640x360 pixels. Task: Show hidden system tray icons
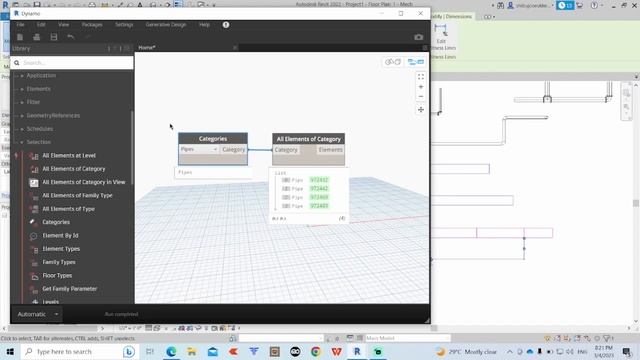pos(510,351)
